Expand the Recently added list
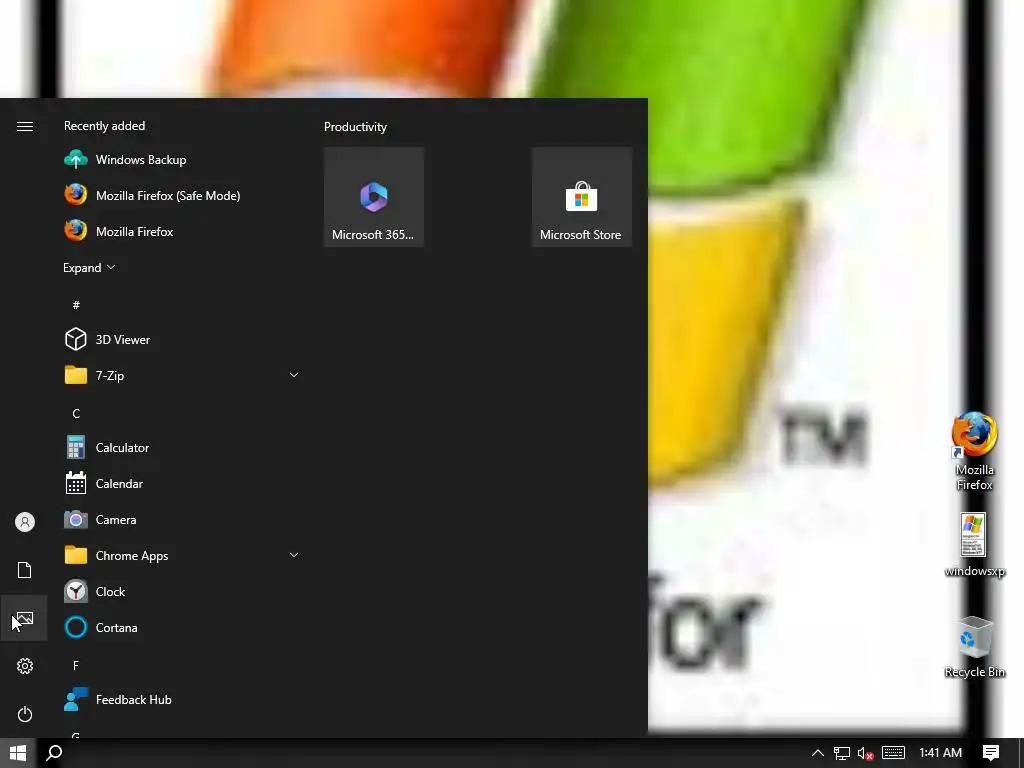The width and height of the screenshot is (1024, 768). 89,268
